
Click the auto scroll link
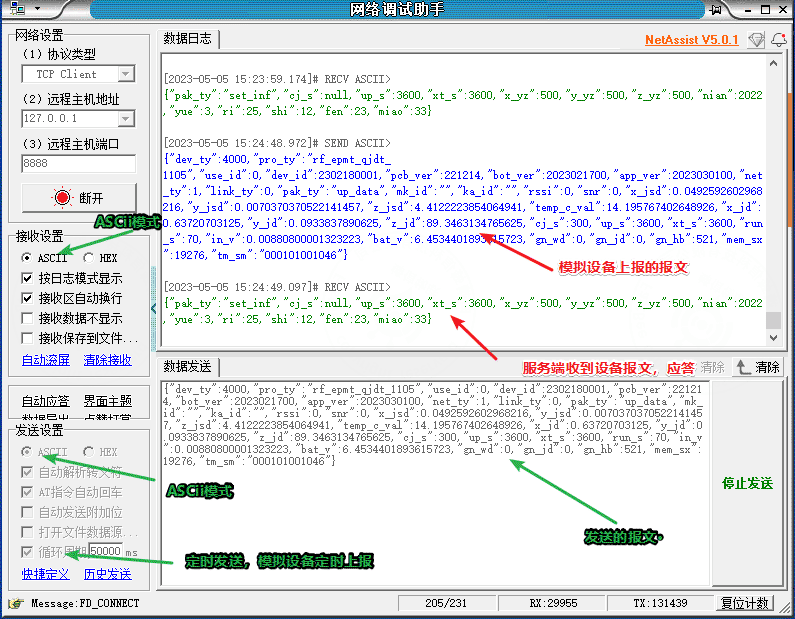46,360
